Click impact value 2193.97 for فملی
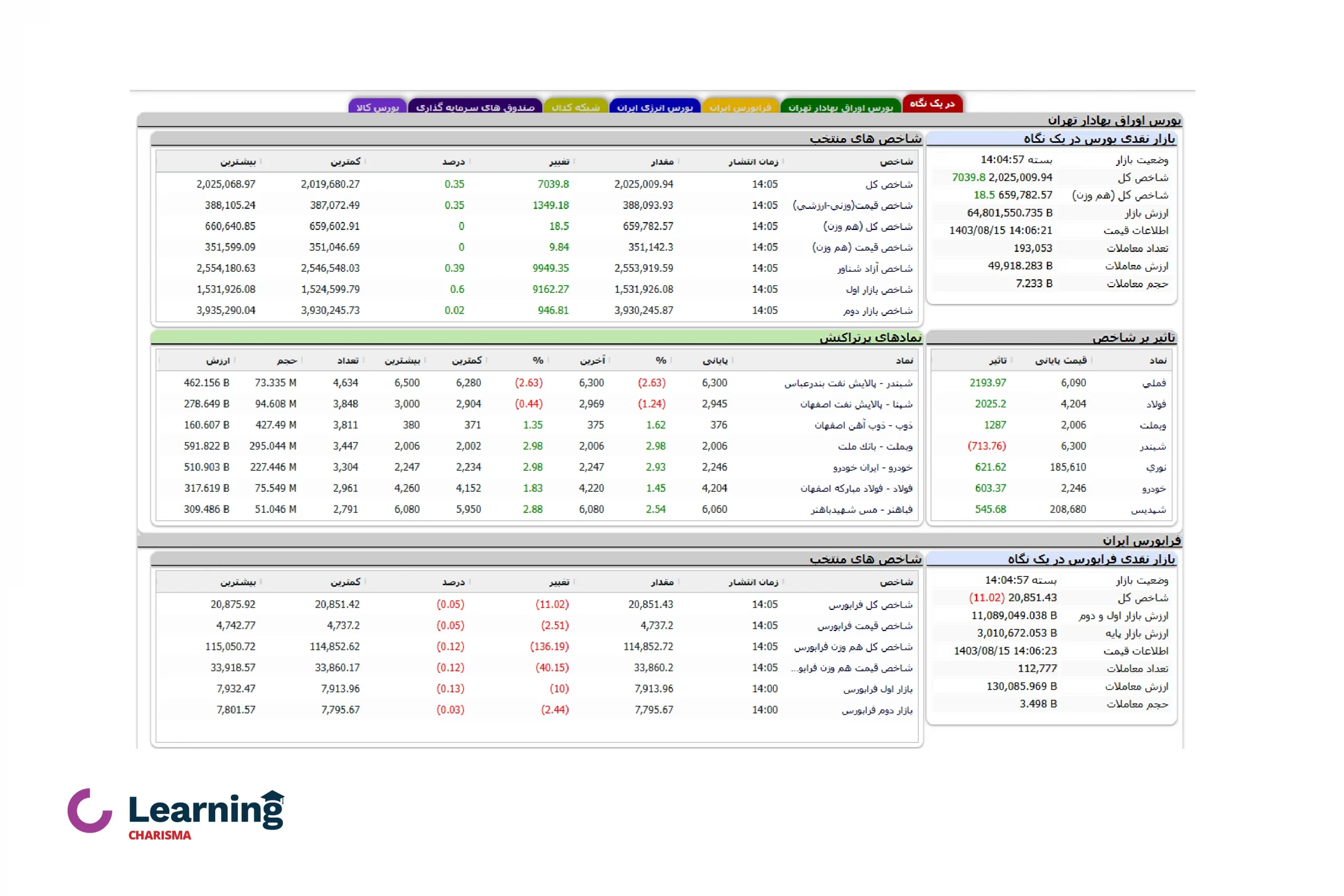This screenshot has height=896, width=1344. click(x=988, y=383)
